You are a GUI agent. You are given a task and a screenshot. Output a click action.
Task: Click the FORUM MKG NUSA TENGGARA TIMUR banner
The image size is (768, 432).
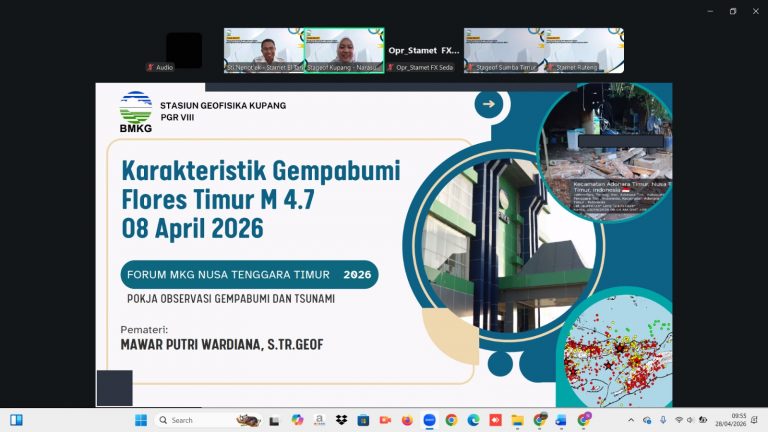249,274
